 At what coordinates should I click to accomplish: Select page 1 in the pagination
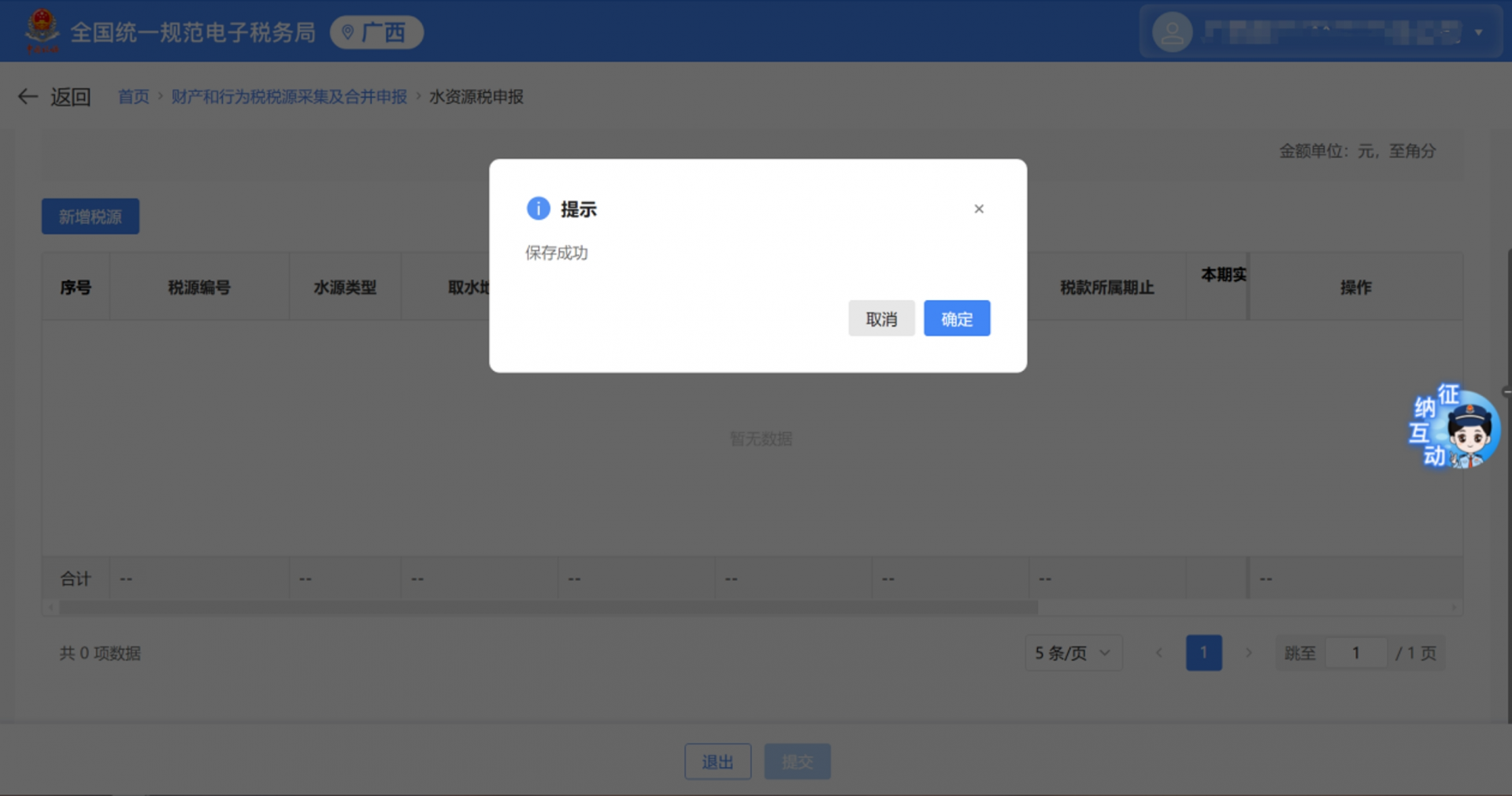pyautogui.click(x=1204, y=653)
